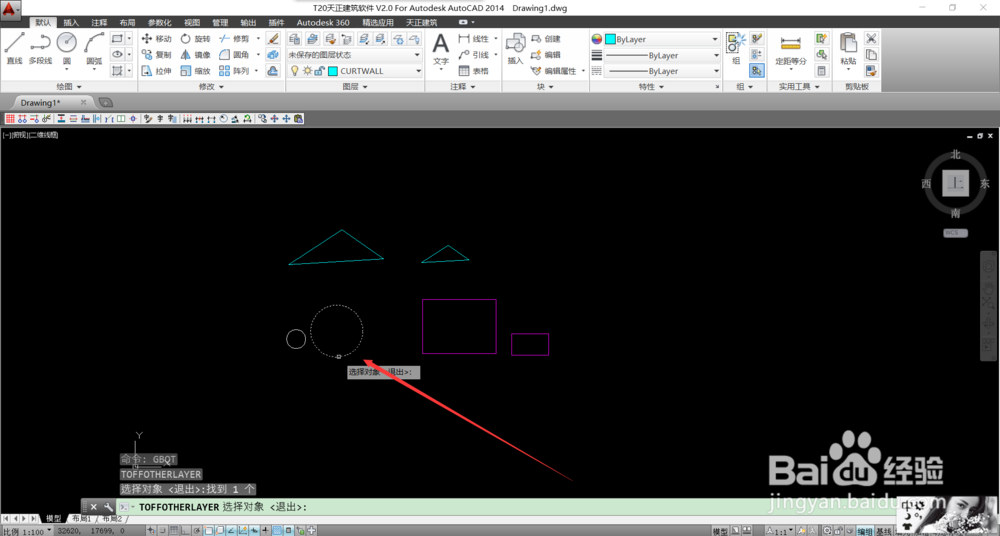
Task: Open the ByLayer lineweight dropdown
Action: (662, 56)
